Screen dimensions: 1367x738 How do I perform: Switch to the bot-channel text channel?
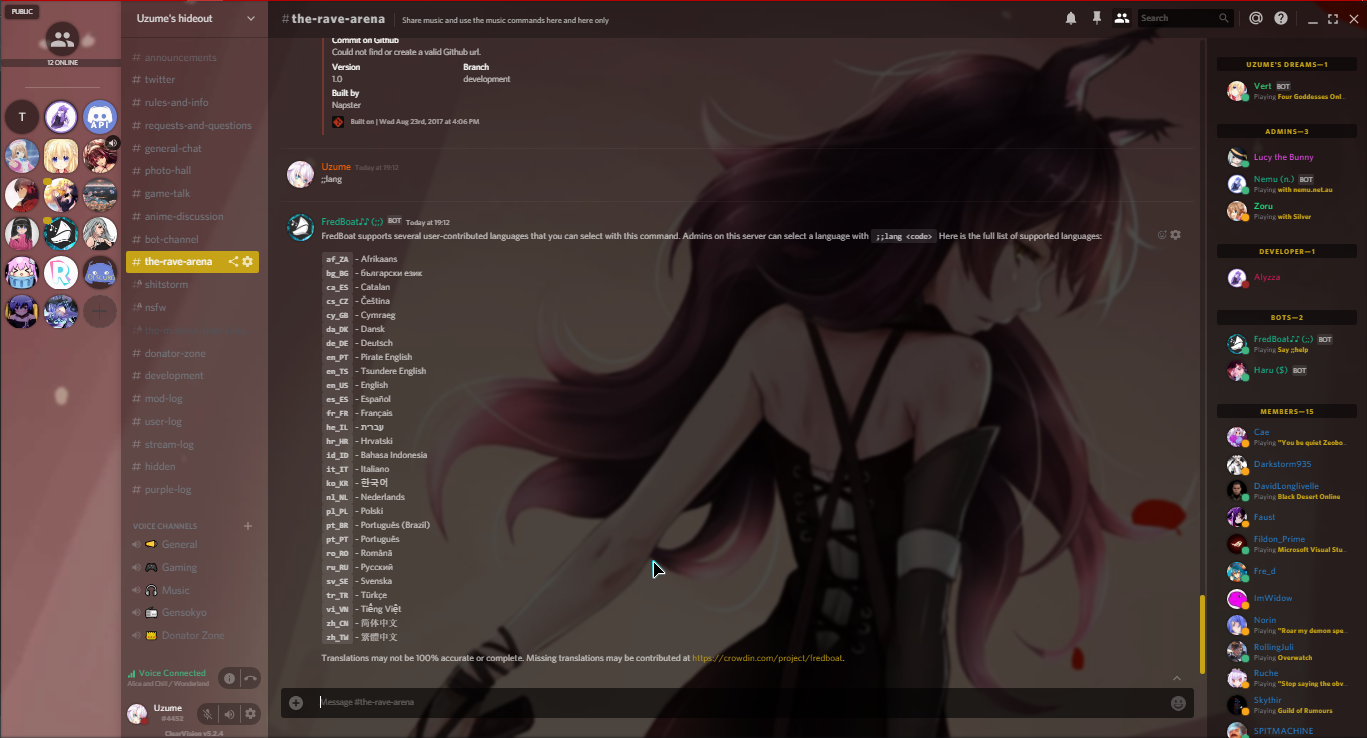click(171, 240)
